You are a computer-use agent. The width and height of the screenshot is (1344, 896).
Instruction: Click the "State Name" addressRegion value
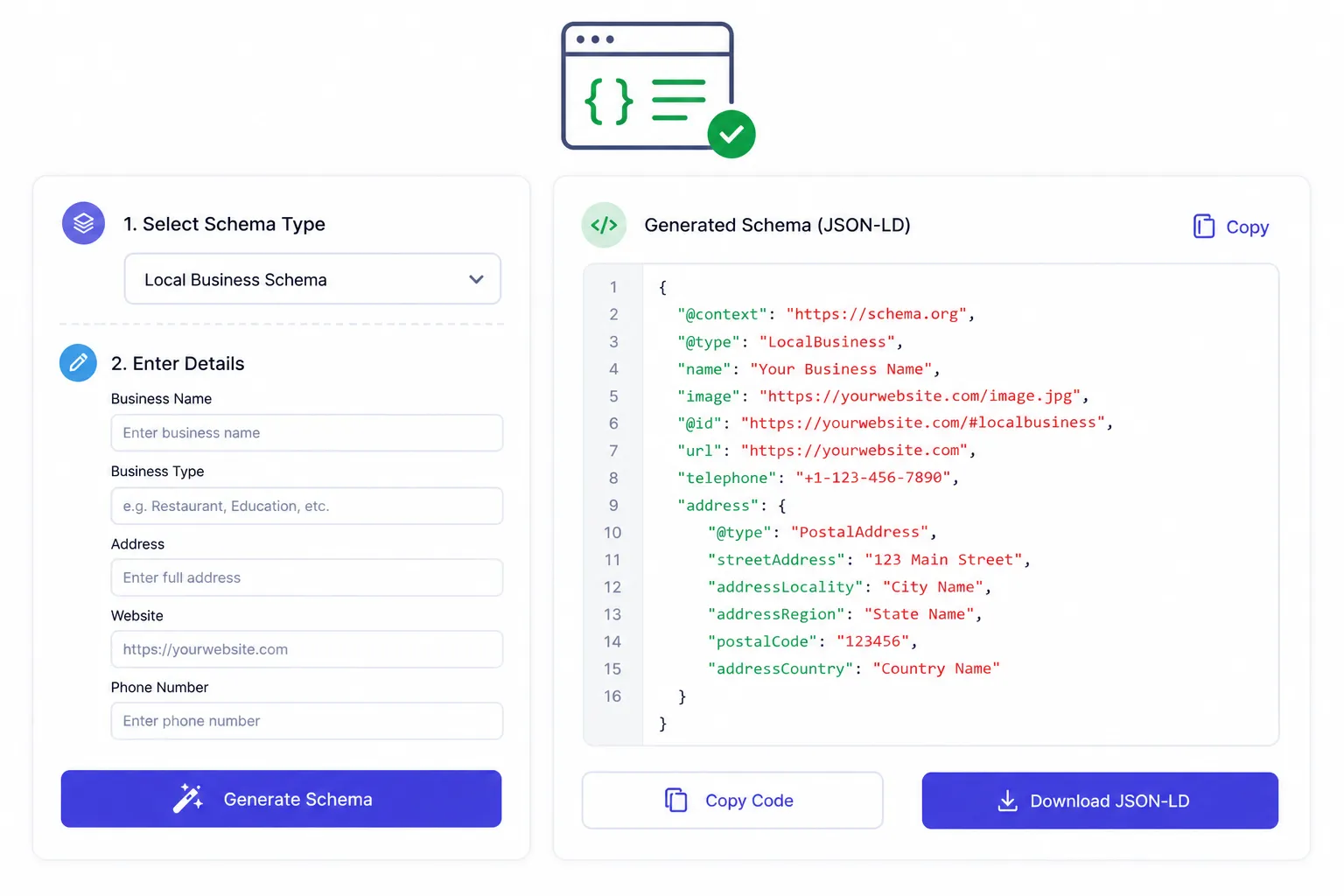coord(919,614)
